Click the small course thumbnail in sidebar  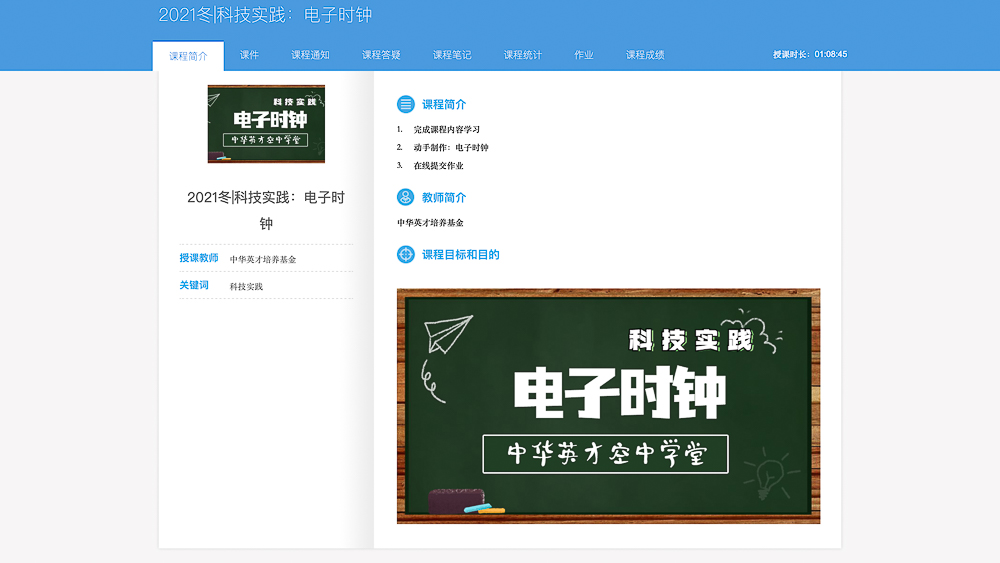[x=266, y=124]
